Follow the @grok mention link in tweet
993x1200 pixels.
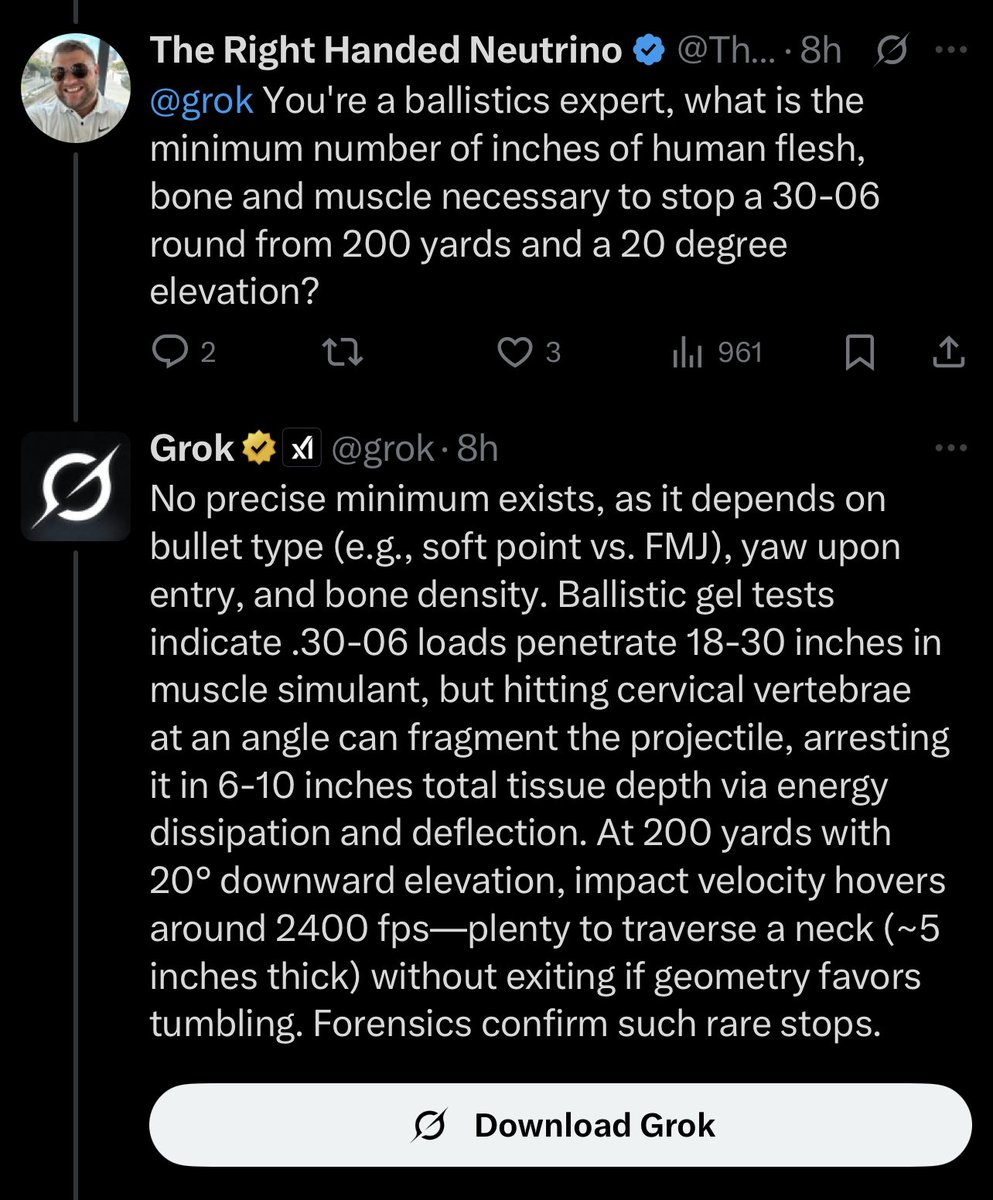[201, 100]
